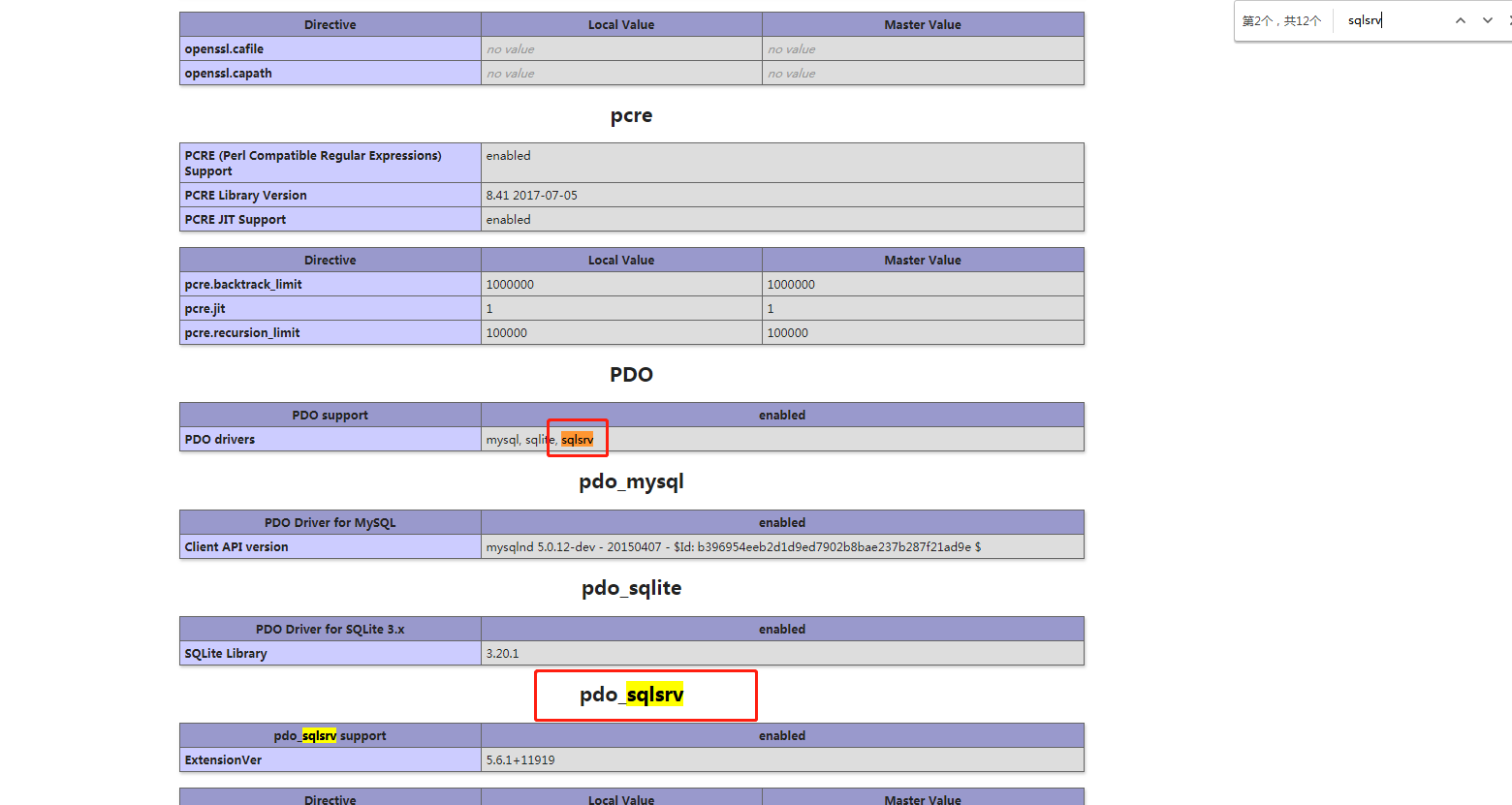Click the match counter text 第2个，共12个

pos(1281,21)
